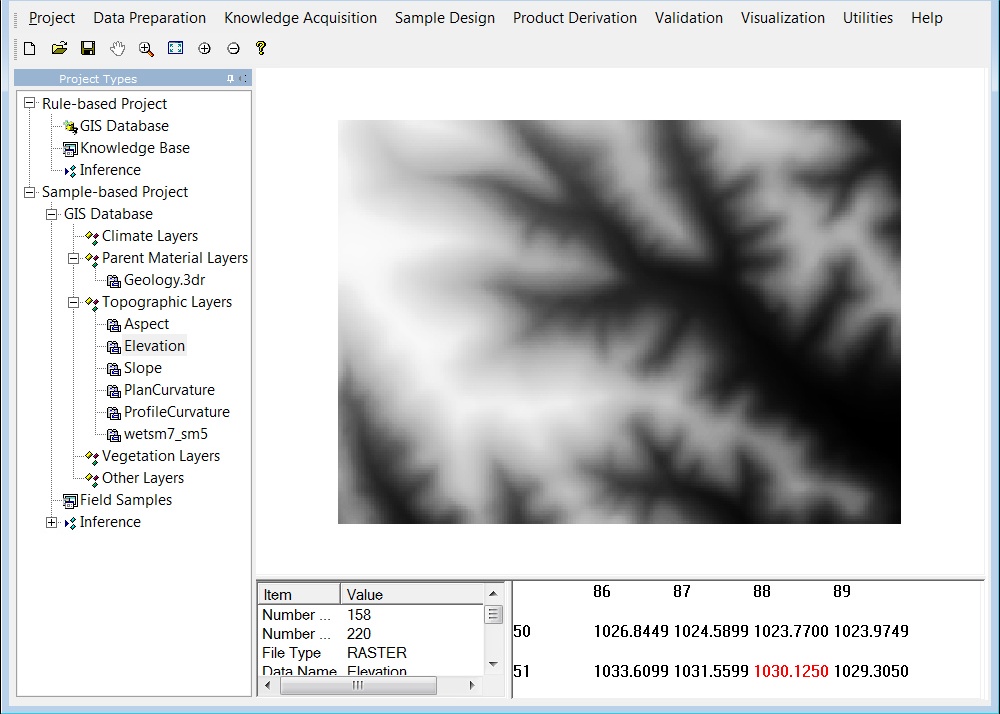1000x714 pixels.
Task: Click the properties list scroll left arrow
Action: 267,685
